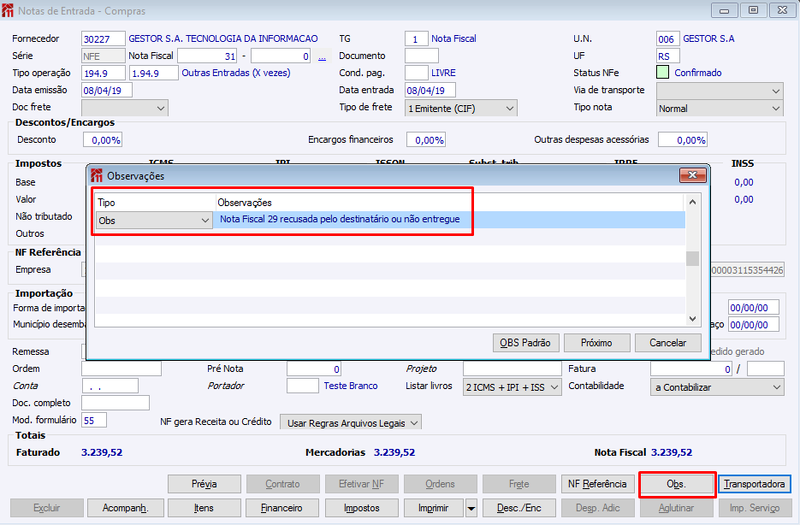
Task: Click the Portador field
Action: click(x=303, y=386)
